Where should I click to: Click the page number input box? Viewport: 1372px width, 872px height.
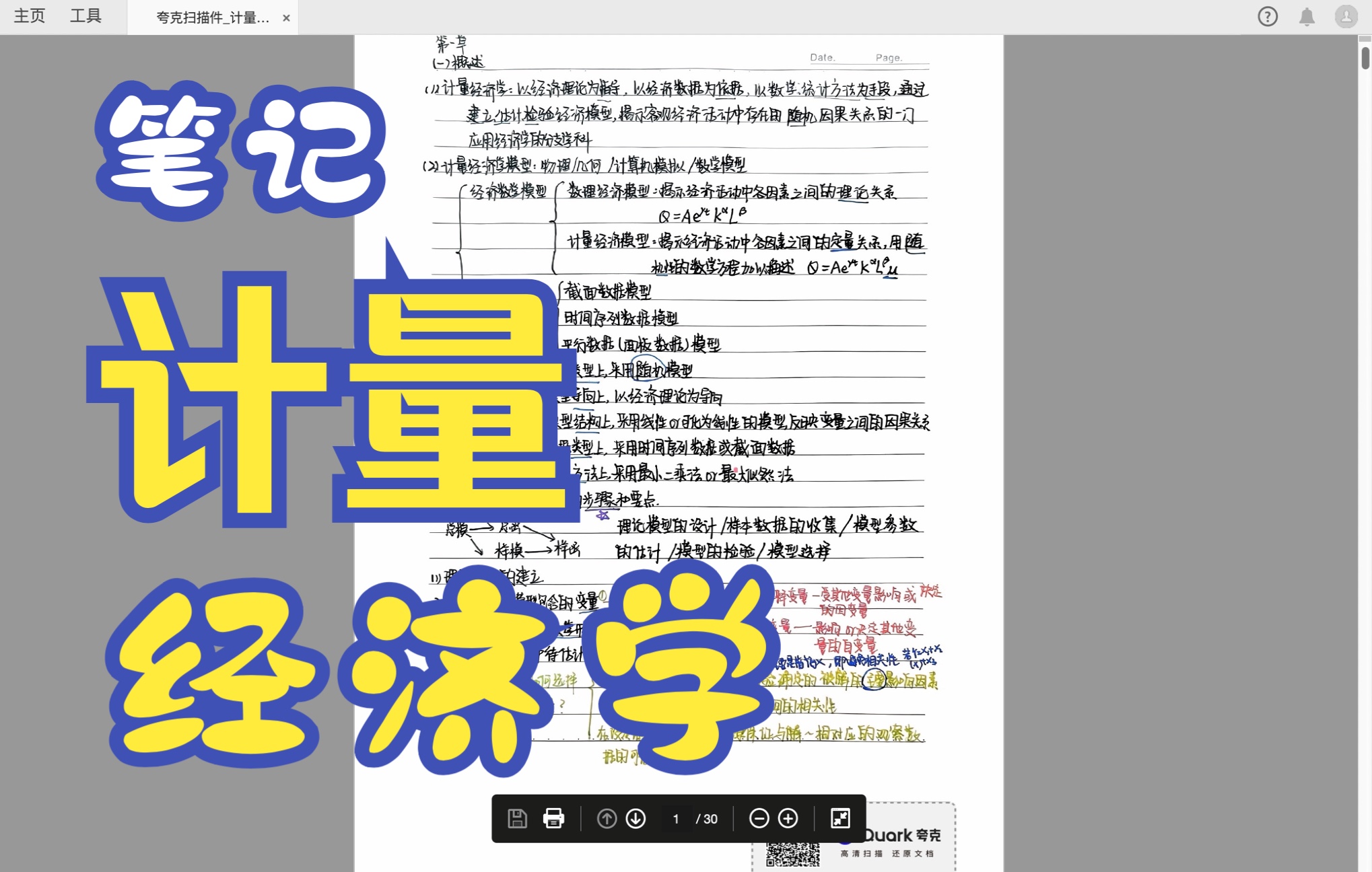pos(676,819)
